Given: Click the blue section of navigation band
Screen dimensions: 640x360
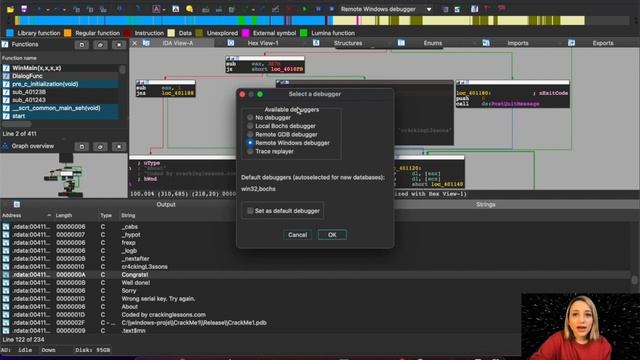Looking at the screenshot, I should [127, 20].
